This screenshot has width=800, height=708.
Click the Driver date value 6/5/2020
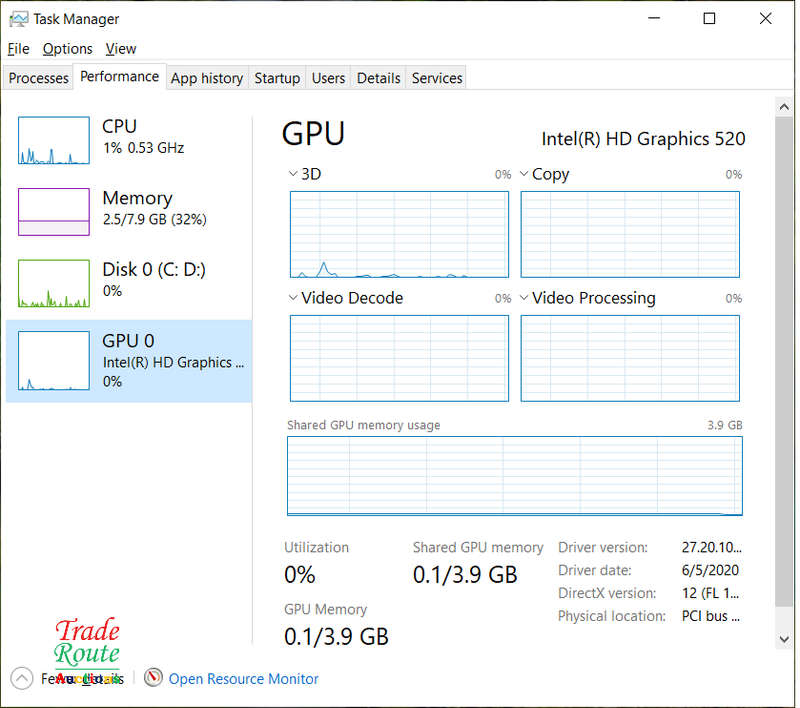(x=710, y=570)
